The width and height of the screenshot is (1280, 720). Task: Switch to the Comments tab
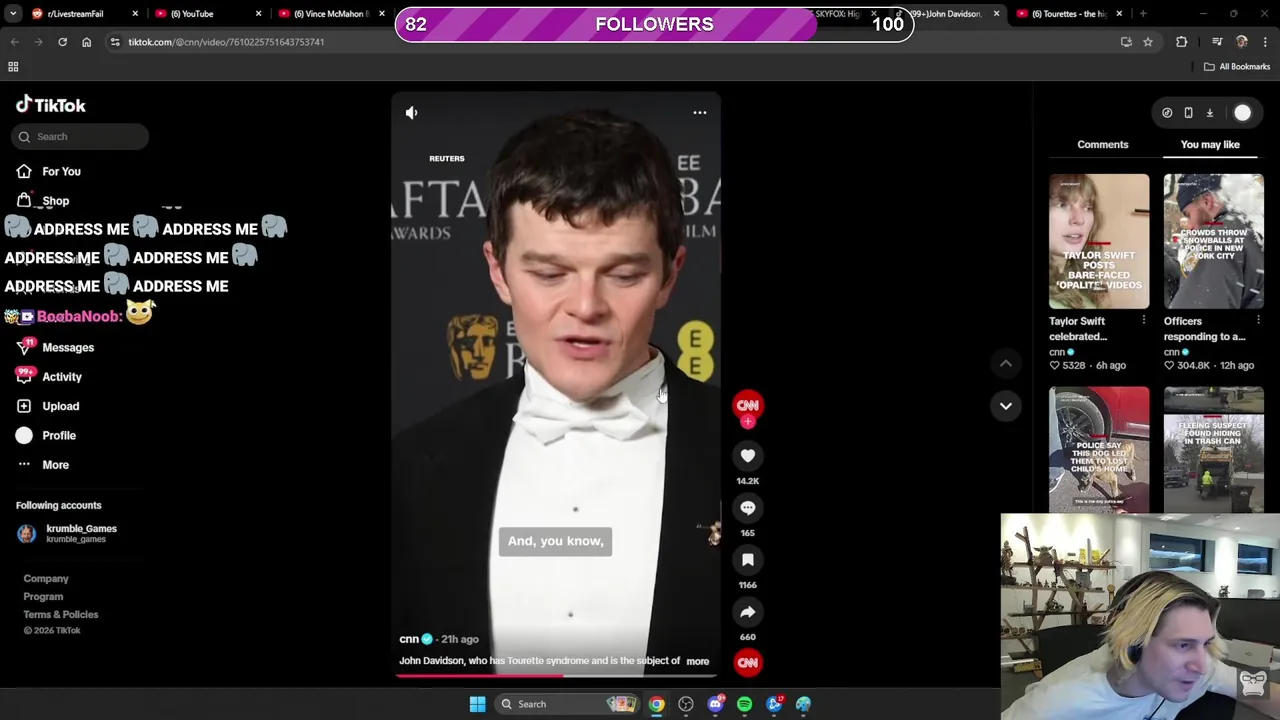pyautogui.click(x=1103, y=144)
